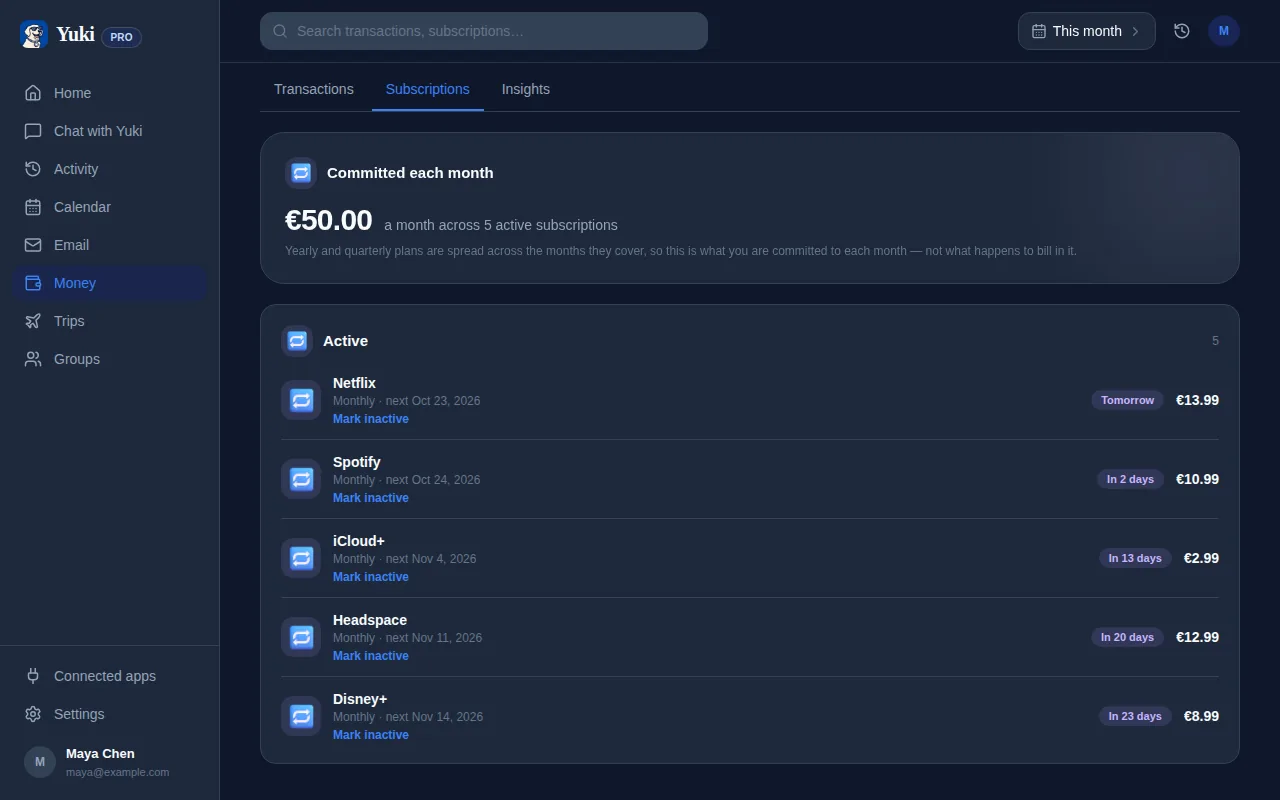The image size is (1280, 800).
Task: Click the In 20 days badge
Action: click(x=1128, y=637)
